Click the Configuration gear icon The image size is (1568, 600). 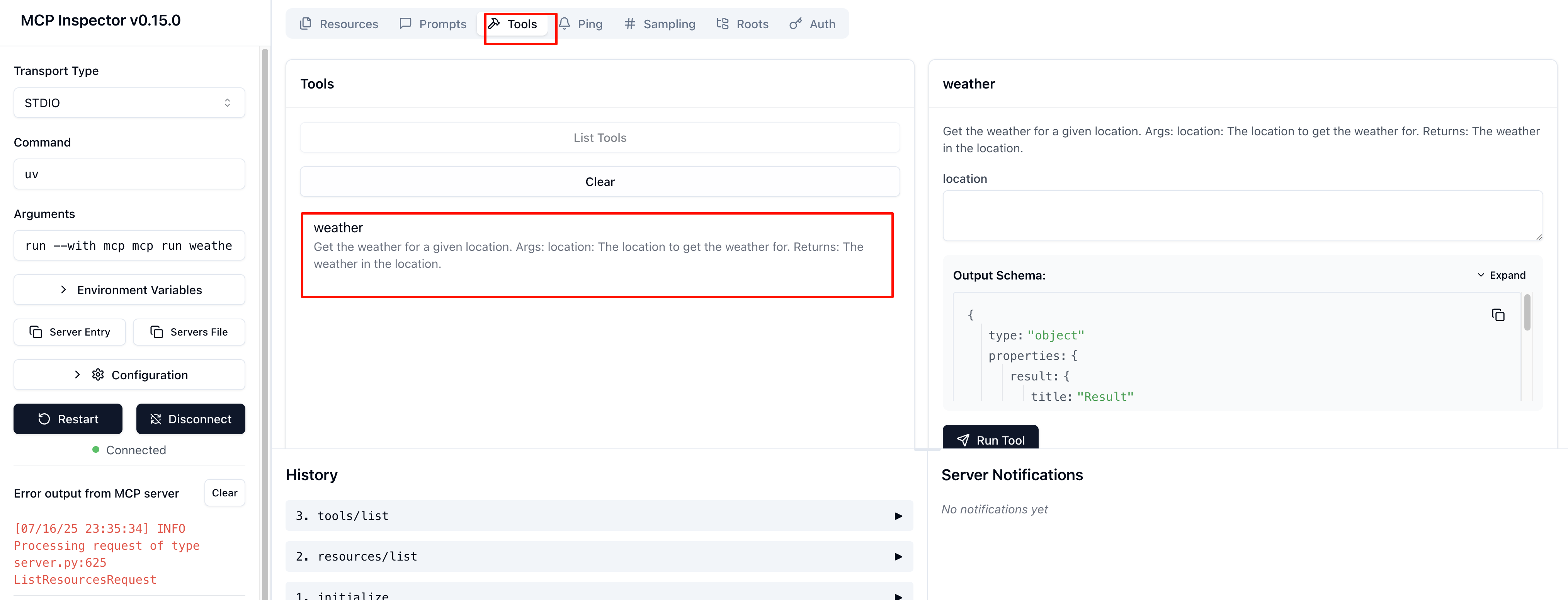tap(98, 375)
